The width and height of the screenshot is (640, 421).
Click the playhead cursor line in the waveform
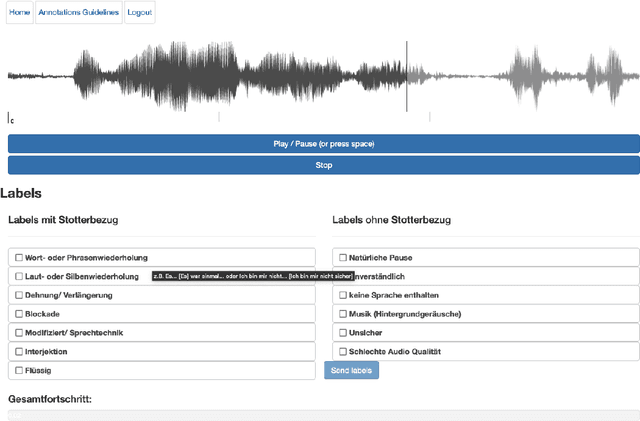[407, 76]
